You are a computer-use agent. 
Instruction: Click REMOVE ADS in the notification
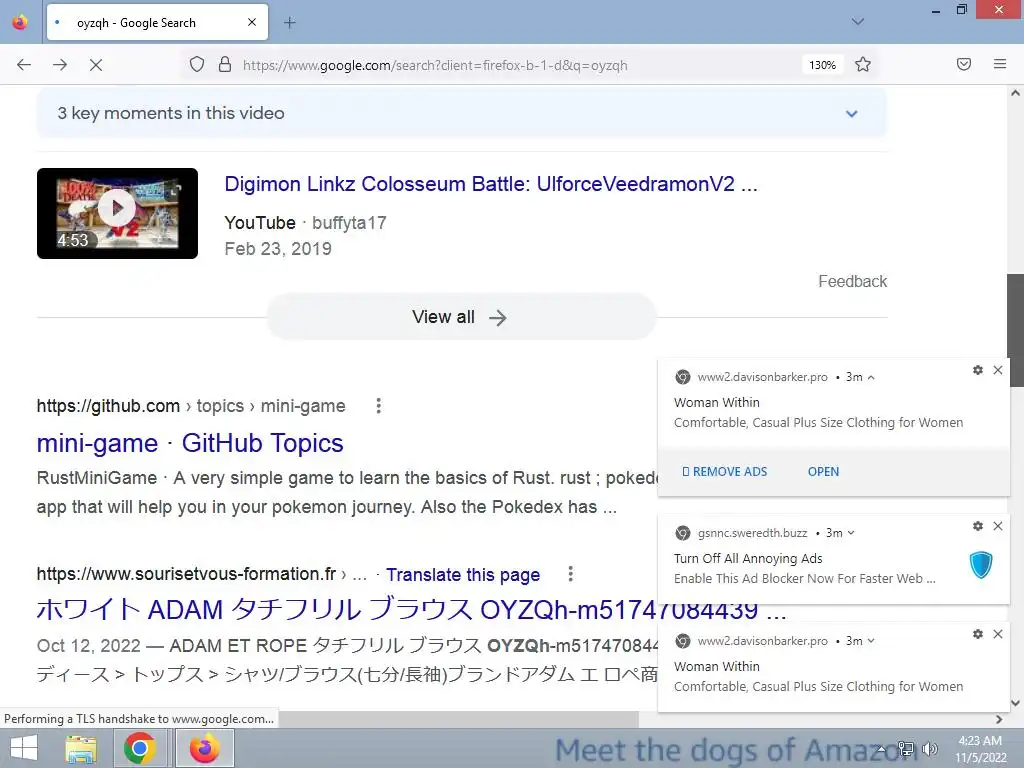pyautogui.click(x=724, y=472)
